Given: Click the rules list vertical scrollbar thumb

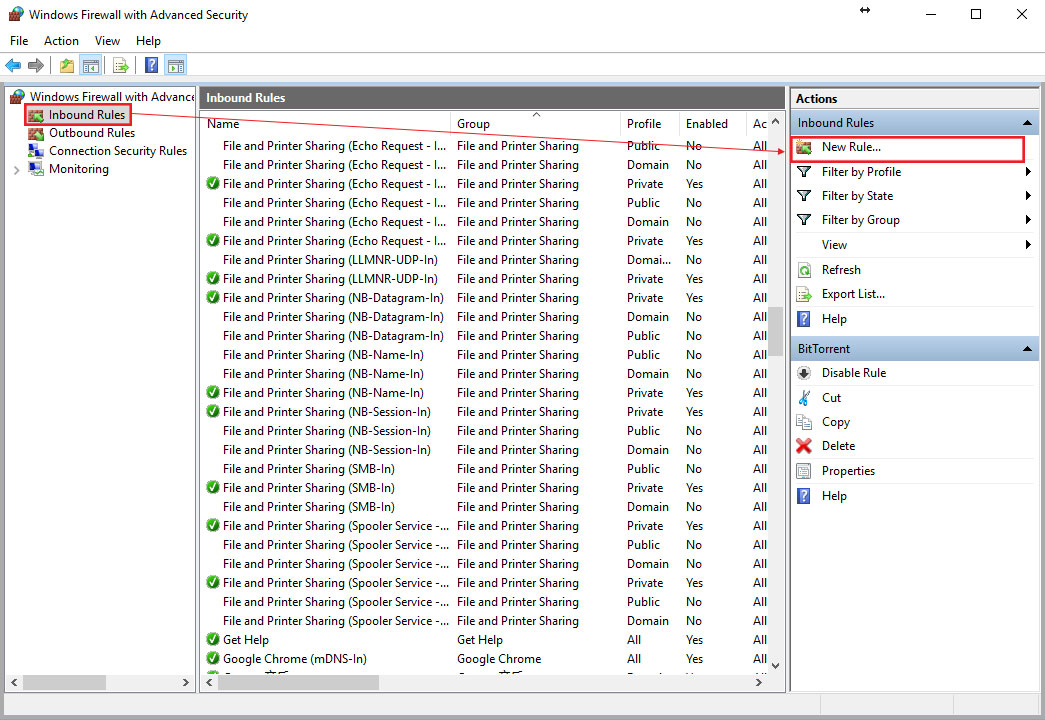Looking at the screenshot, I should 775,332.
